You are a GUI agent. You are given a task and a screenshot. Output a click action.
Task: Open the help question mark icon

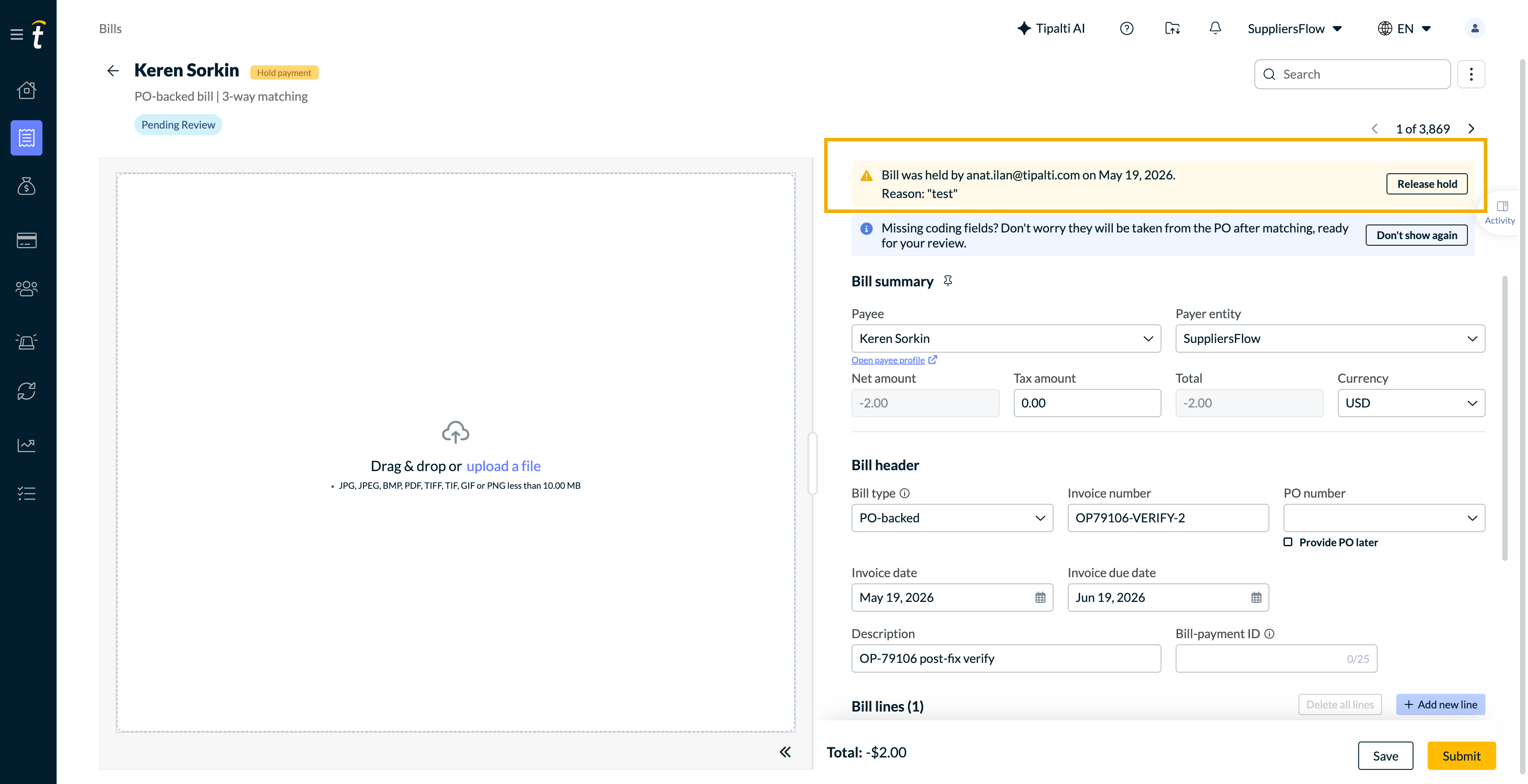(x=1127, y=28)
